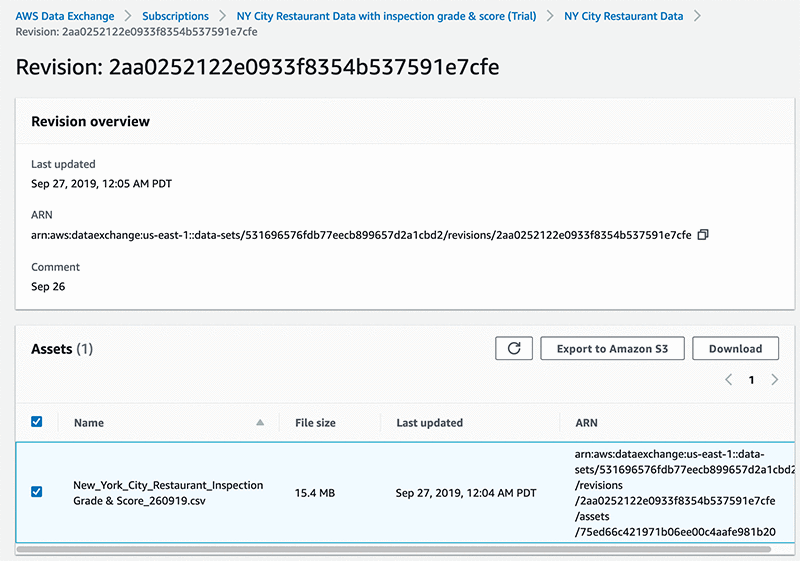Click the current breadcrumb Revision text

click(x=136, y=32)
